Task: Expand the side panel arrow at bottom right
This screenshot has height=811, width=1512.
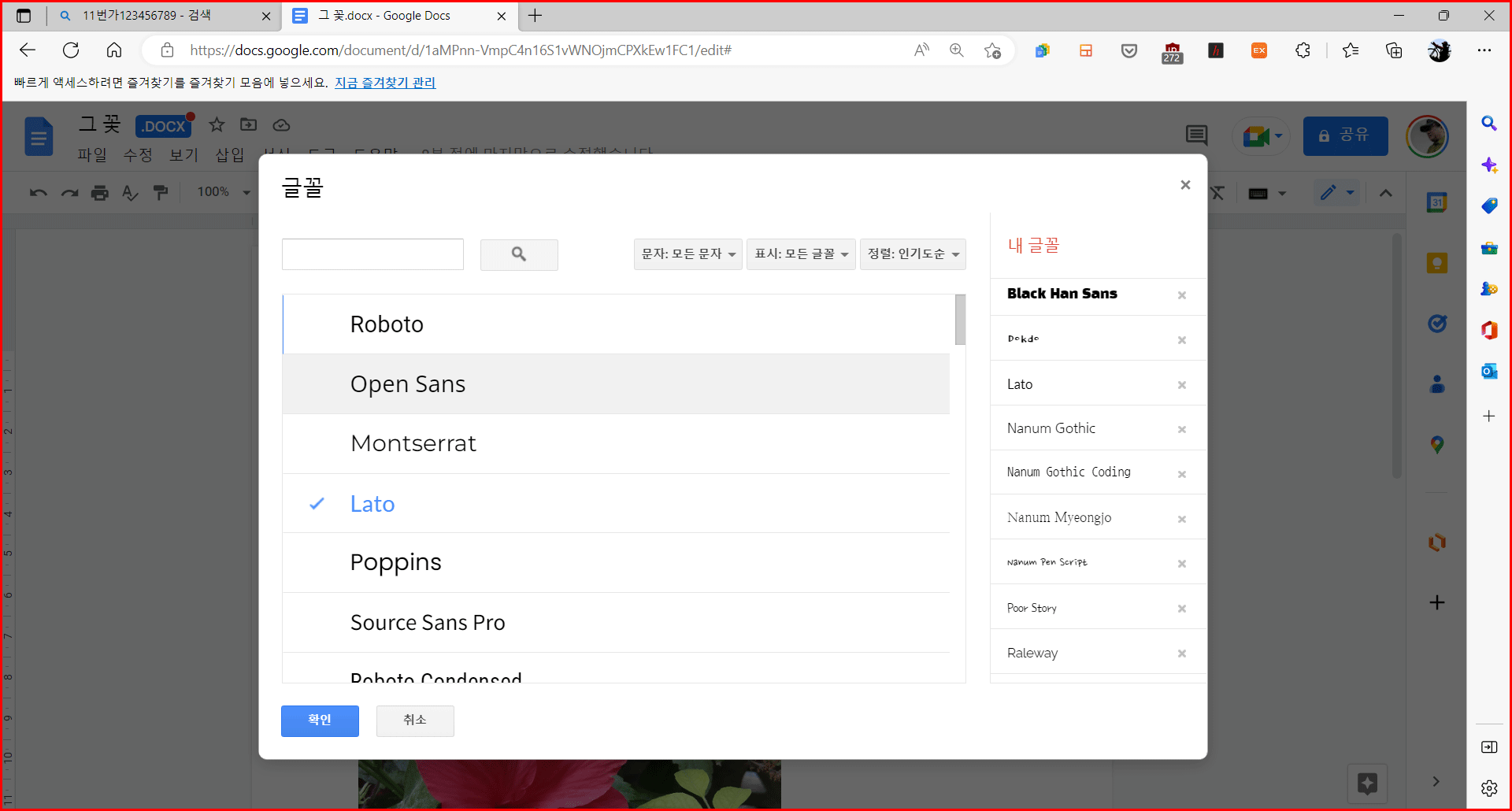Action: [x=1436, y=781]
